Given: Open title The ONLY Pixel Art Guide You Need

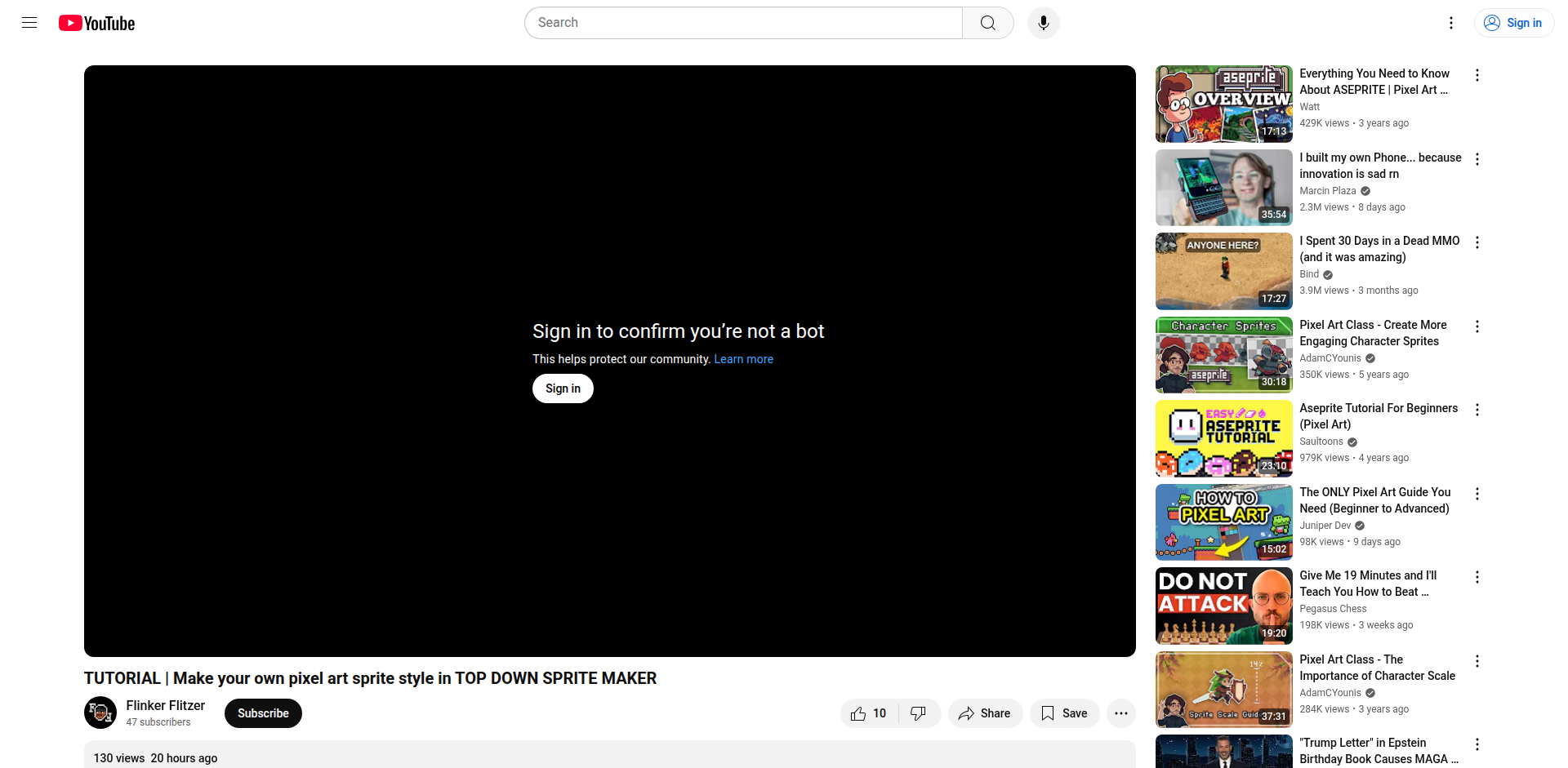Looking at the screenshot, I should tap(1375, 500).
